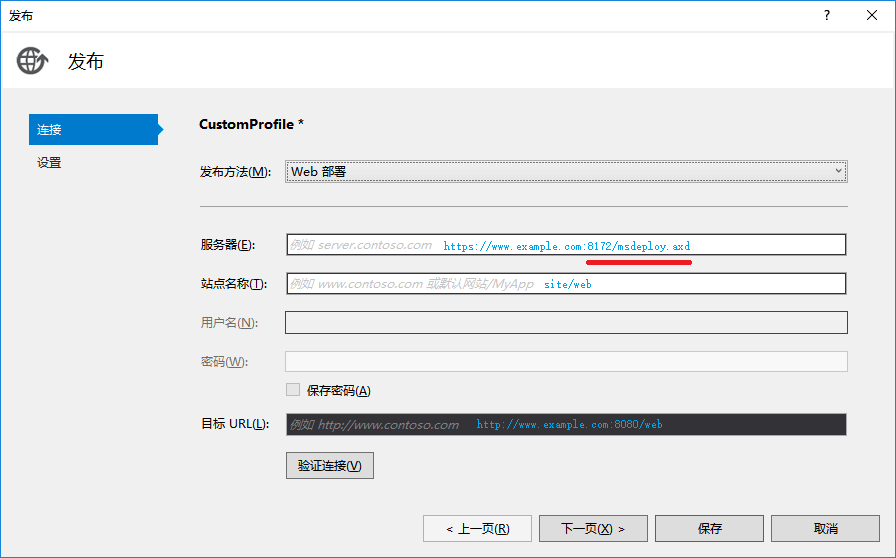Viewport: 896px width, 558px height.
Task: Click the globe publish icon in header
Action: (x=32, y=61)
